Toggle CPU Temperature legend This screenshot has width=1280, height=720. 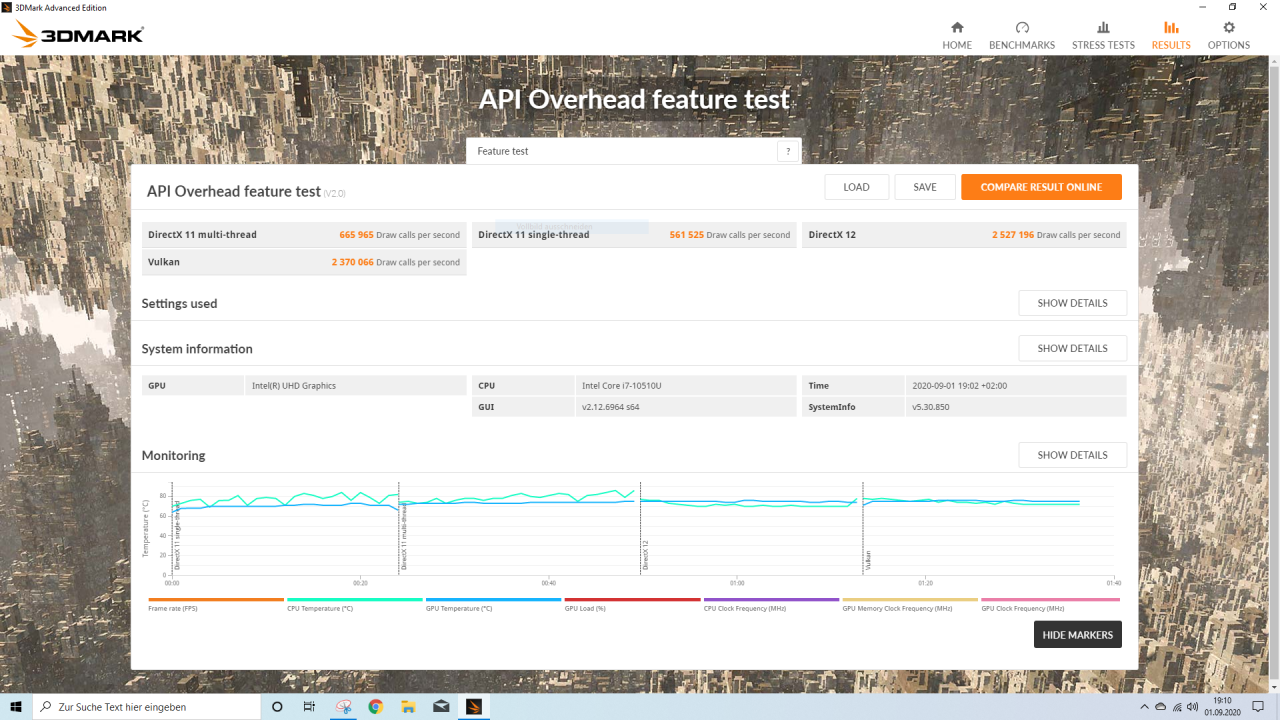(355, 604)
